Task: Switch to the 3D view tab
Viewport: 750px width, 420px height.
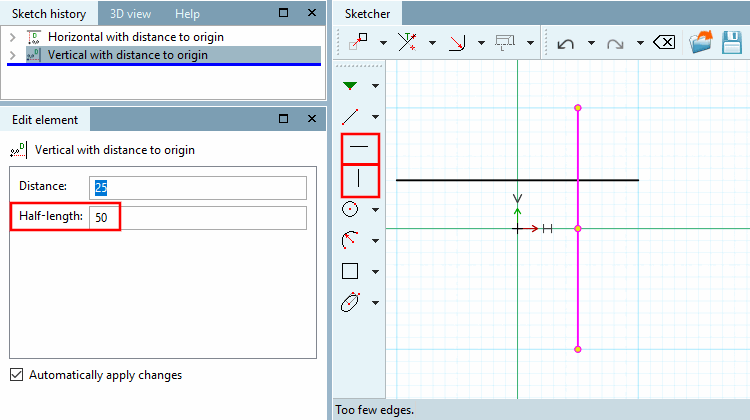Action: (x=130, y=14)
